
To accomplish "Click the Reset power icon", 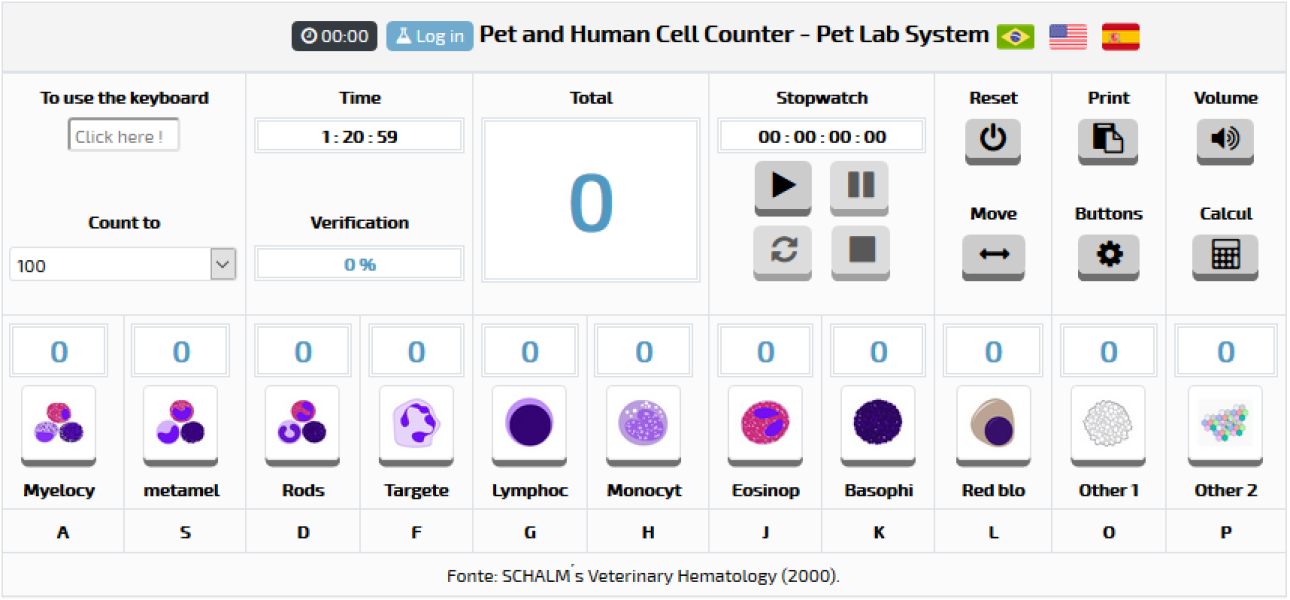I will click(x=993, y=139).
